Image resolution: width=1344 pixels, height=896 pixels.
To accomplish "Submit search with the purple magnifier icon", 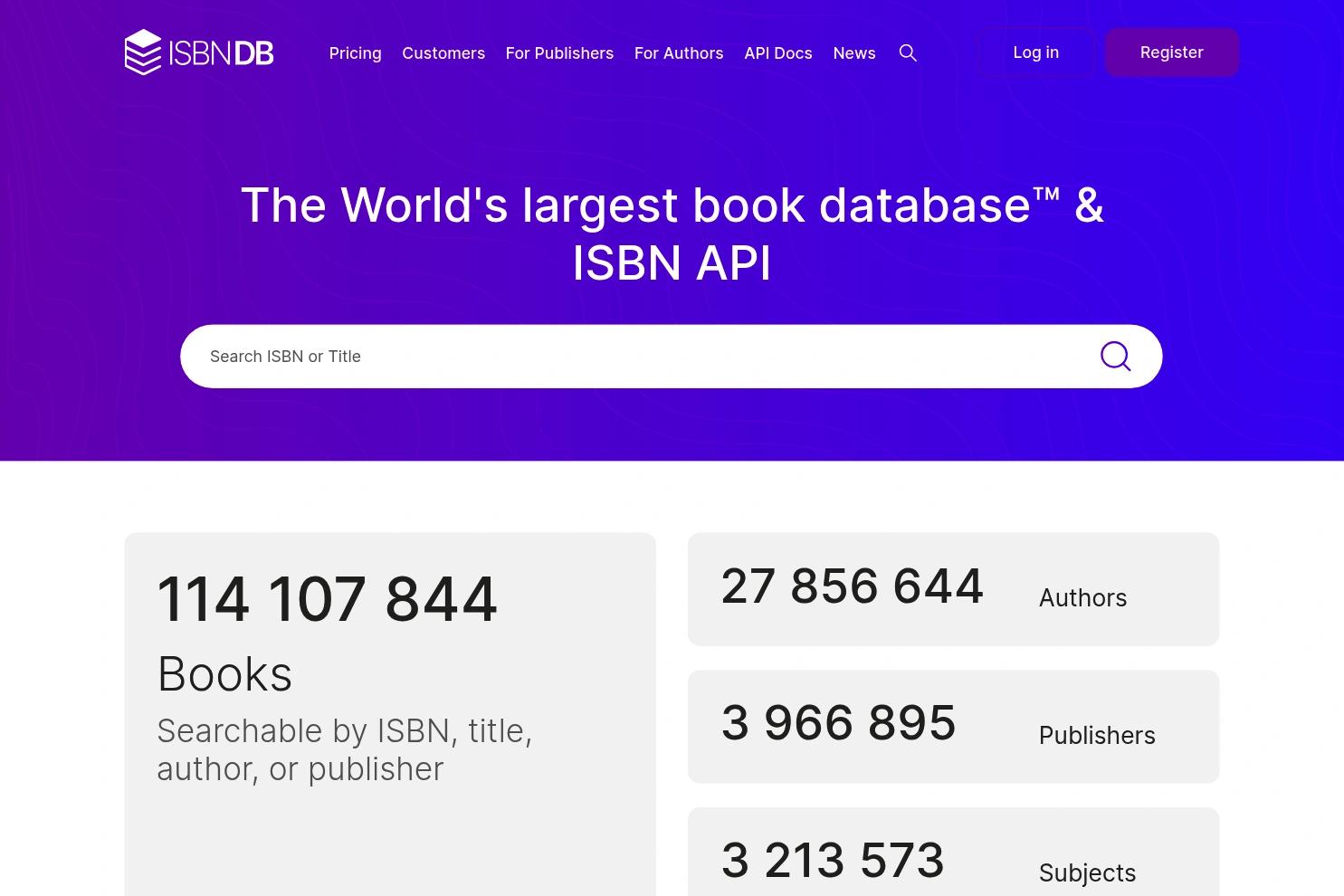I will (x=1116, y=357).
